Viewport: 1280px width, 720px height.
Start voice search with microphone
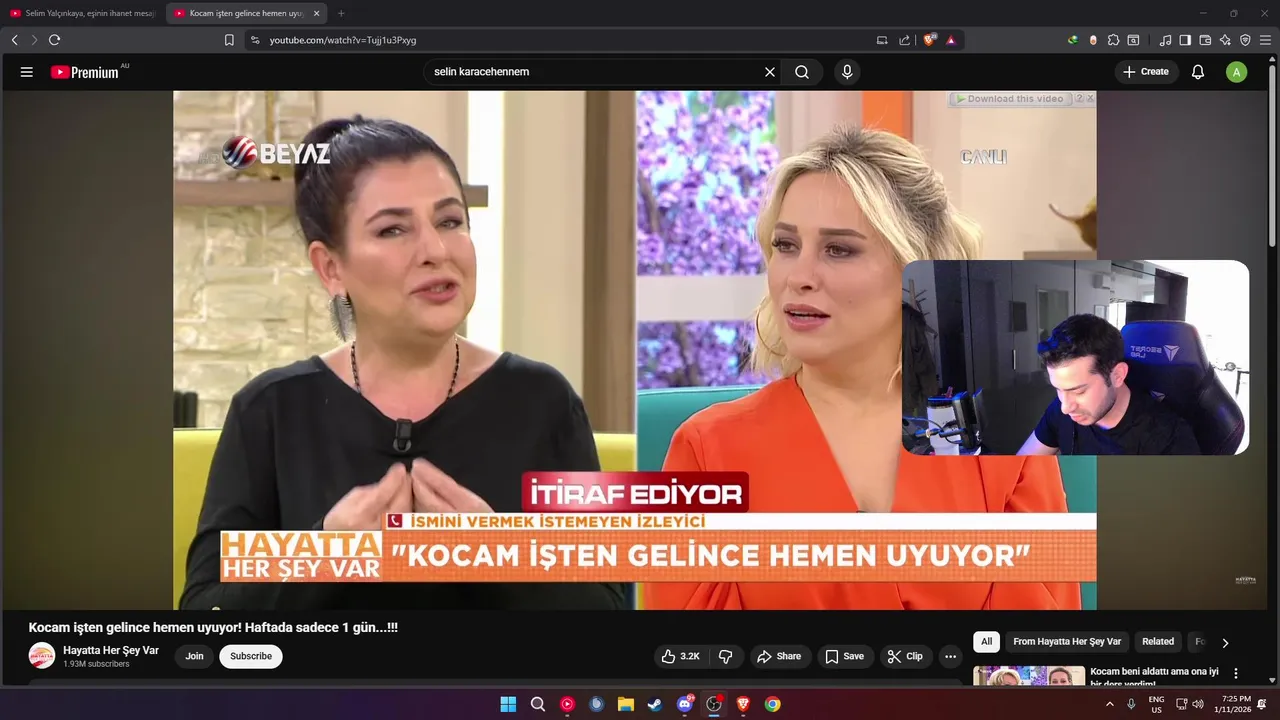point(847,72)
